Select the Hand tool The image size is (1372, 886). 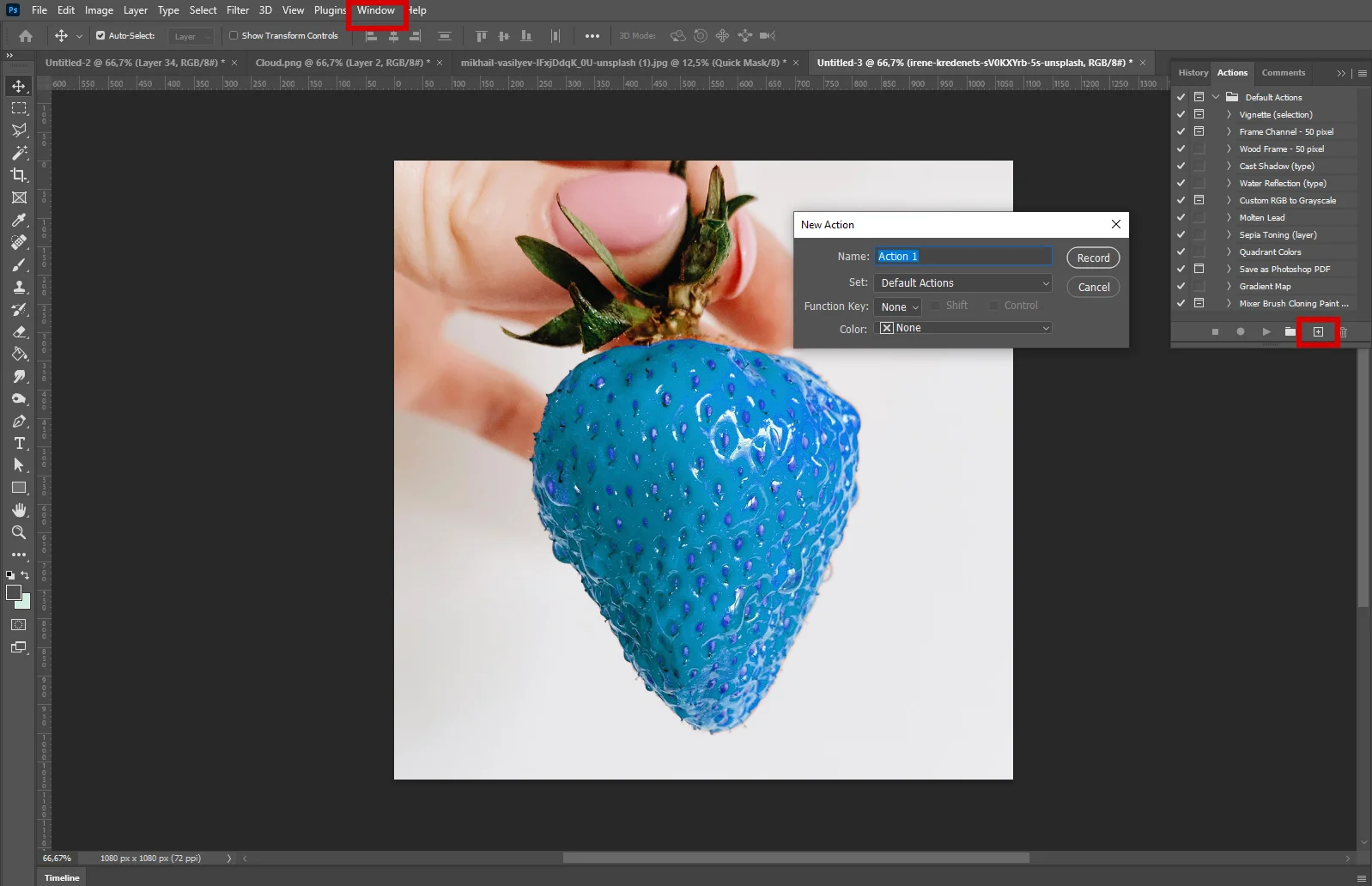pos(19,510)
